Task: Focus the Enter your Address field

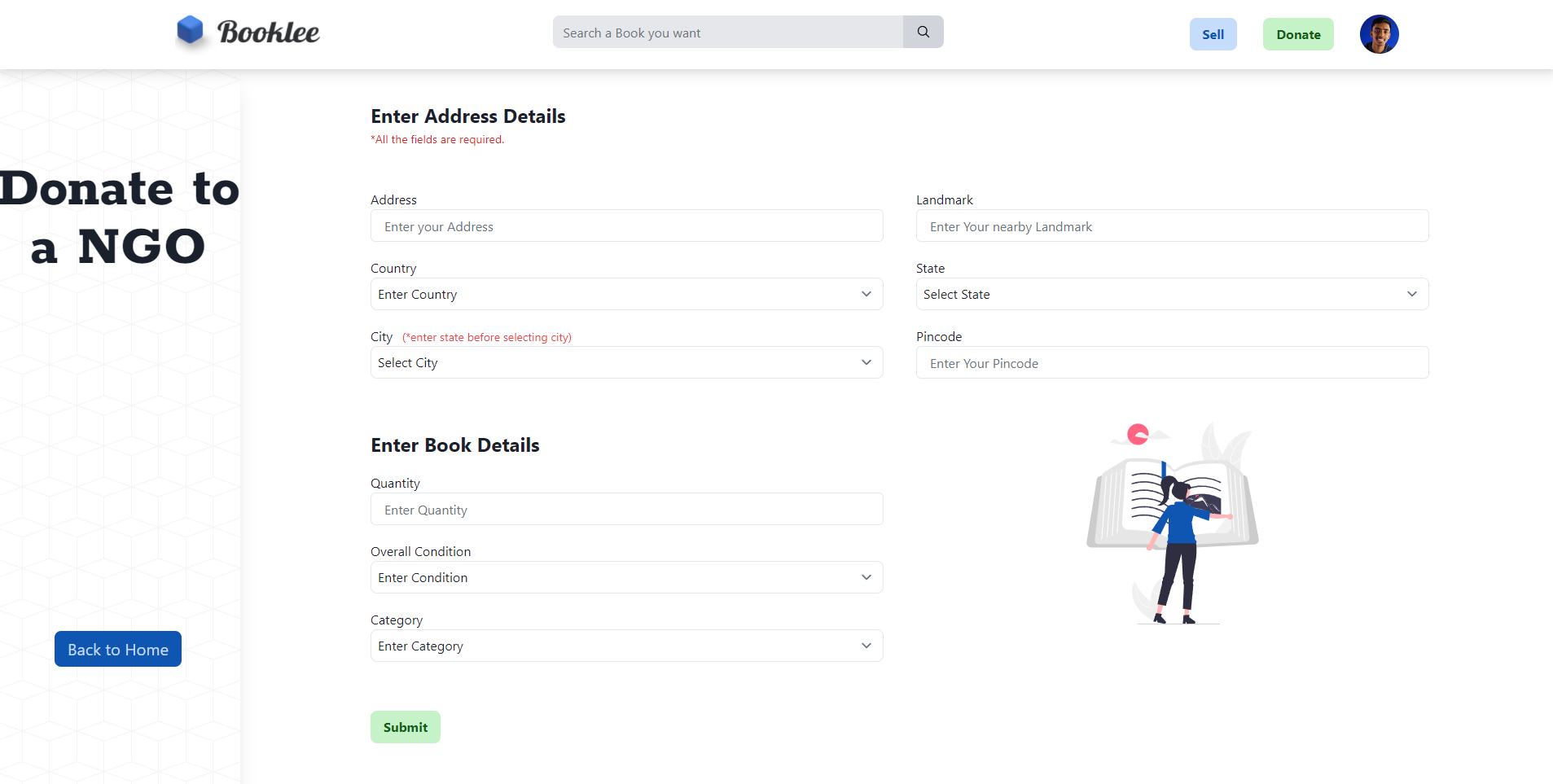Action: point(626,226)
